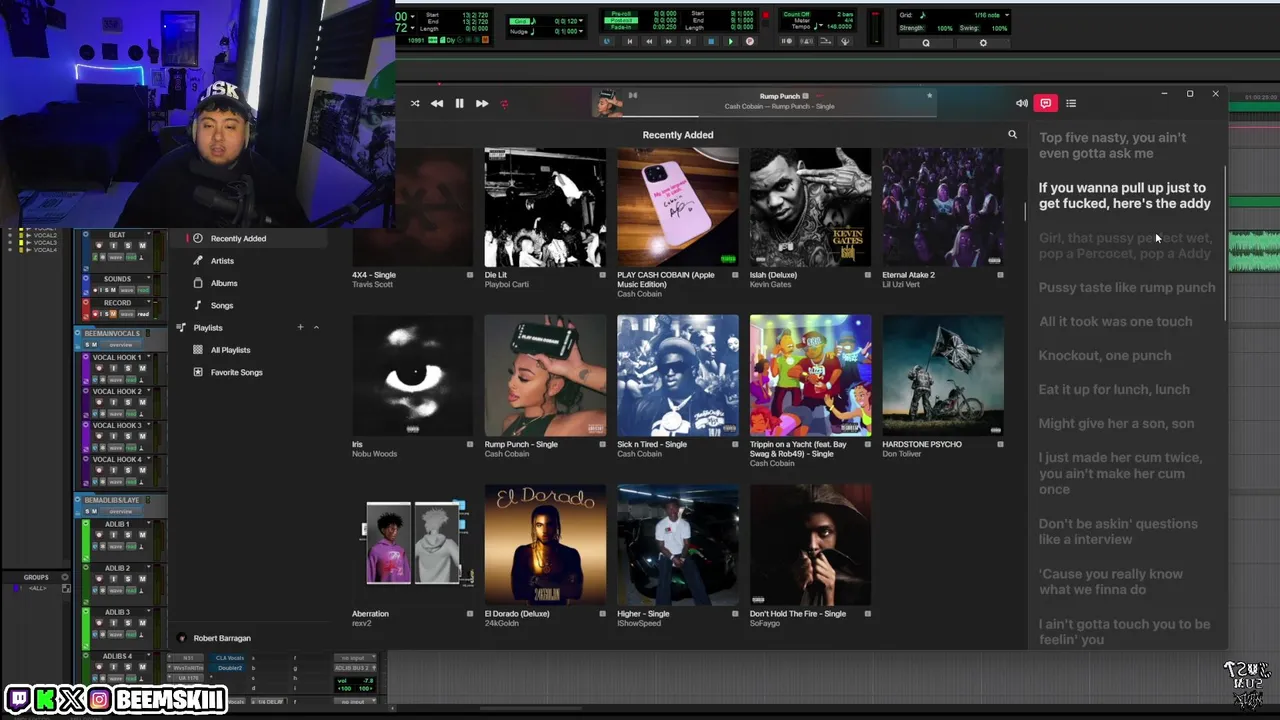Open quantize settings gear button
This screenshot has height=720, width=1280.
(983, 43)
